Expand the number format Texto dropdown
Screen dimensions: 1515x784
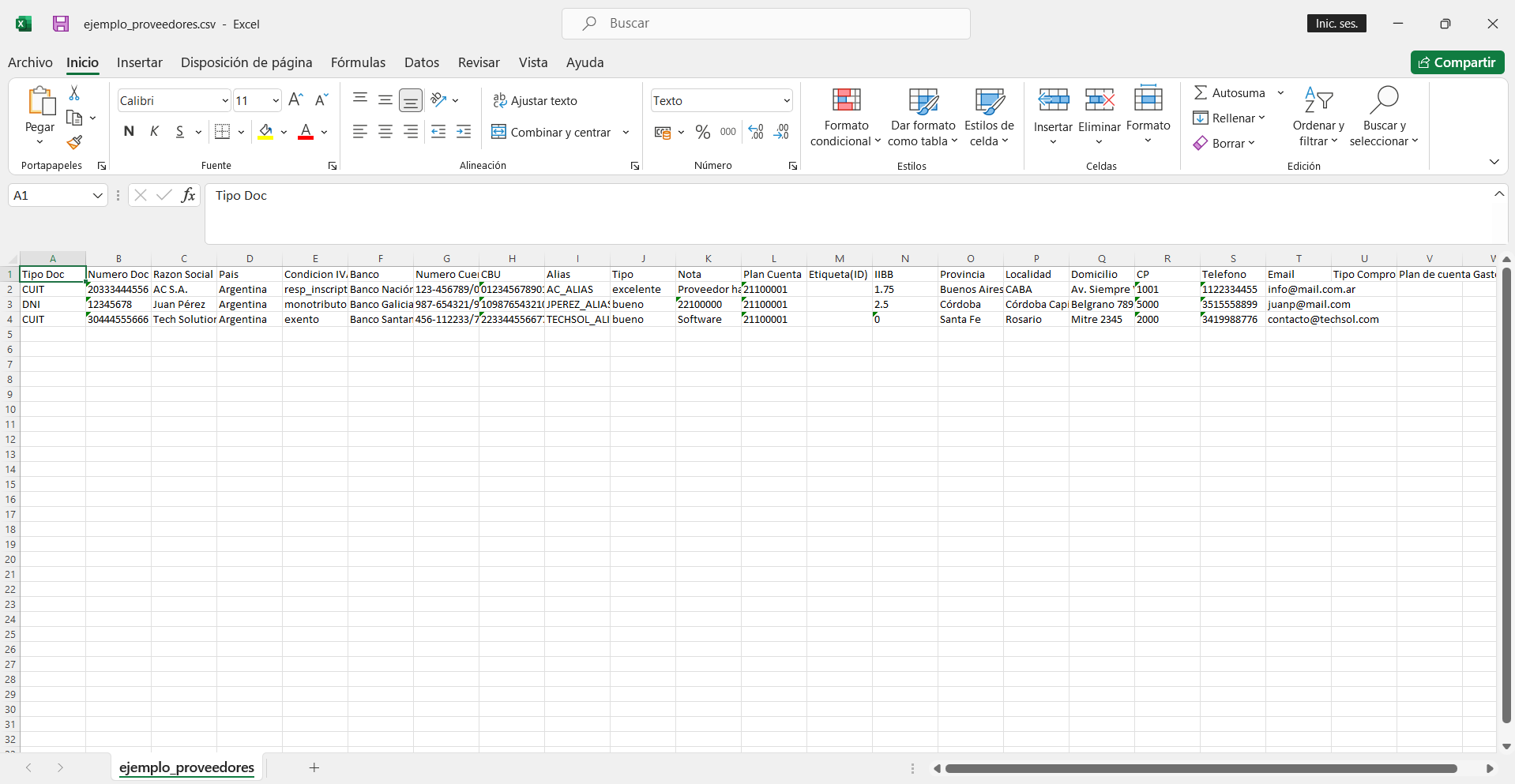click(786, 100)
